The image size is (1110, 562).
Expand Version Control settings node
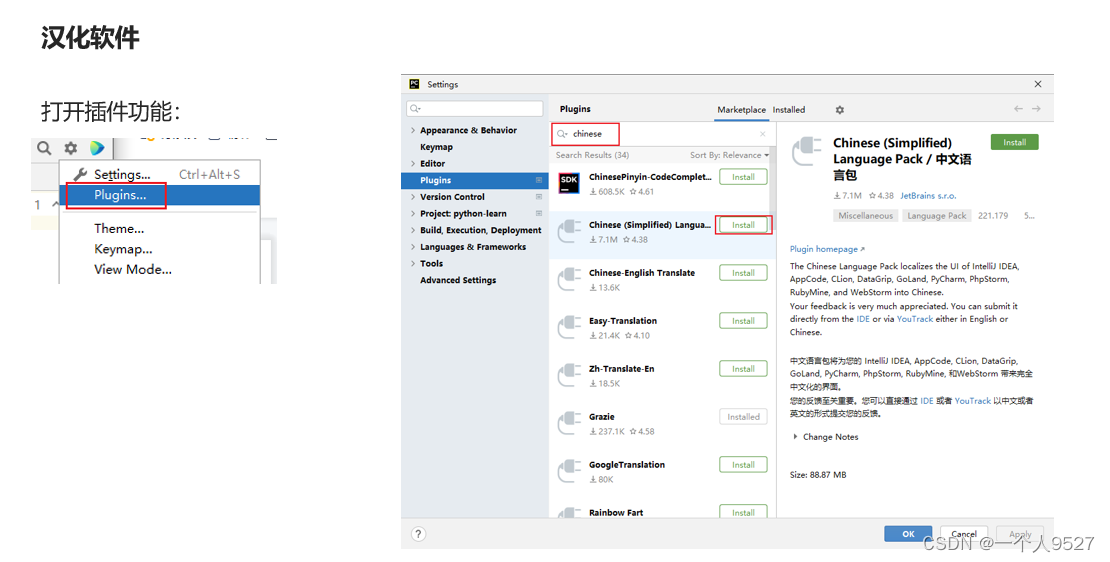413,197
